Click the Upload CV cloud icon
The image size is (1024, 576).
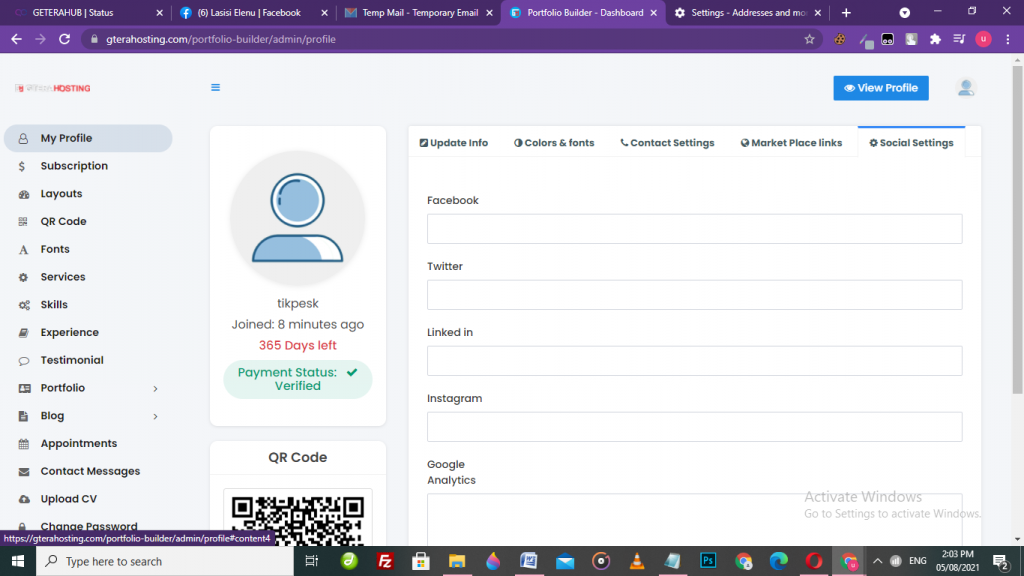click(24, 500)
